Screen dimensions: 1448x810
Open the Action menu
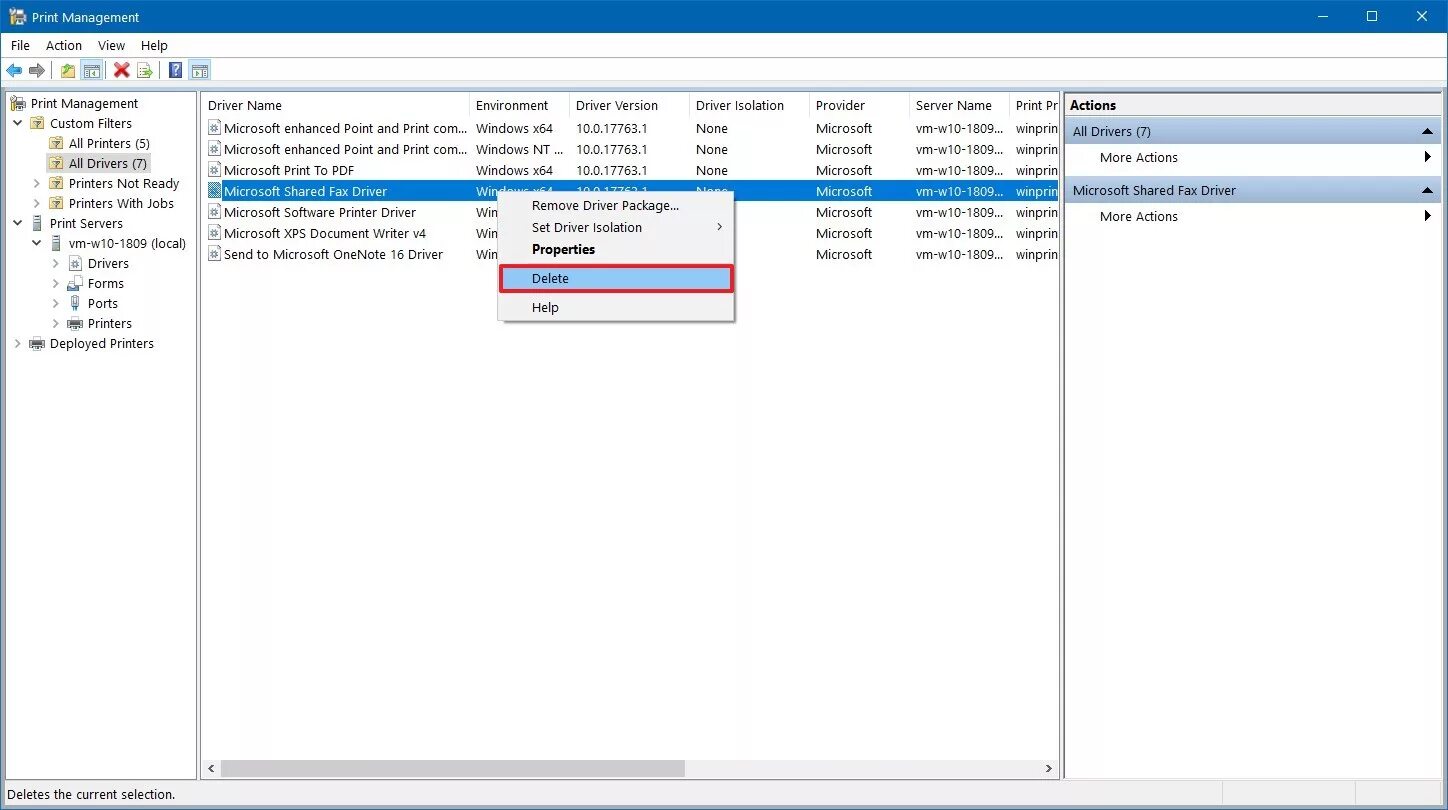(64, 45)
